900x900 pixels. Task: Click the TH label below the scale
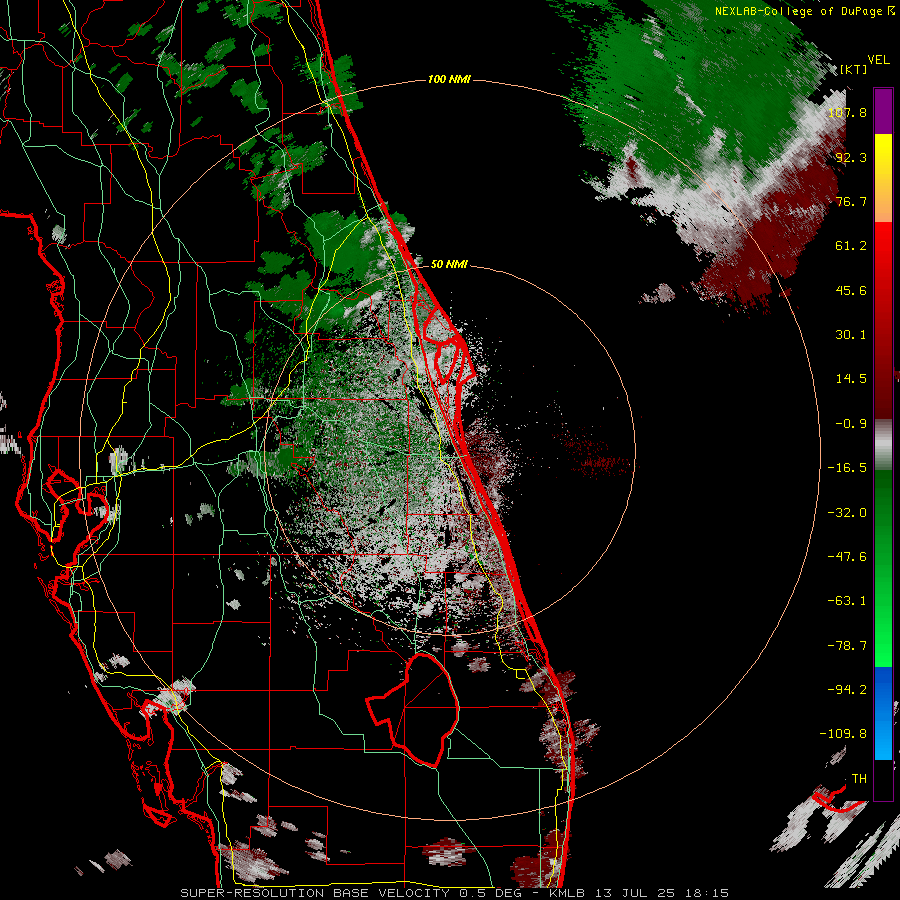[859, 779]
